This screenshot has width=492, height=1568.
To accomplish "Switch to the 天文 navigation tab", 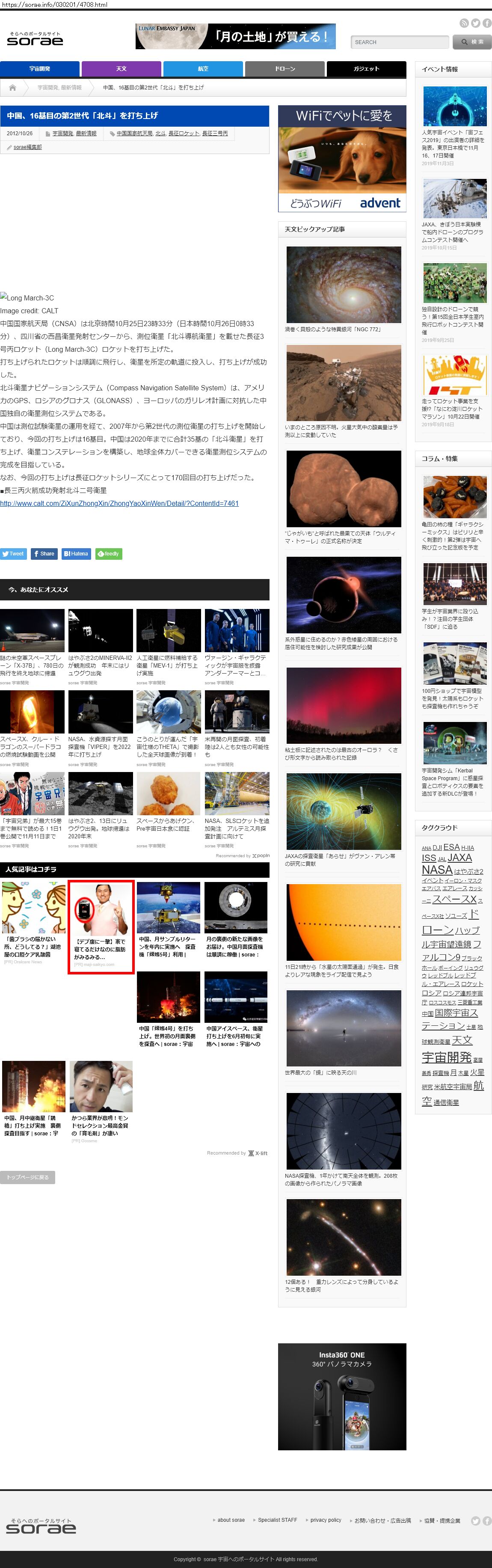I will click(x=121, y=69).
